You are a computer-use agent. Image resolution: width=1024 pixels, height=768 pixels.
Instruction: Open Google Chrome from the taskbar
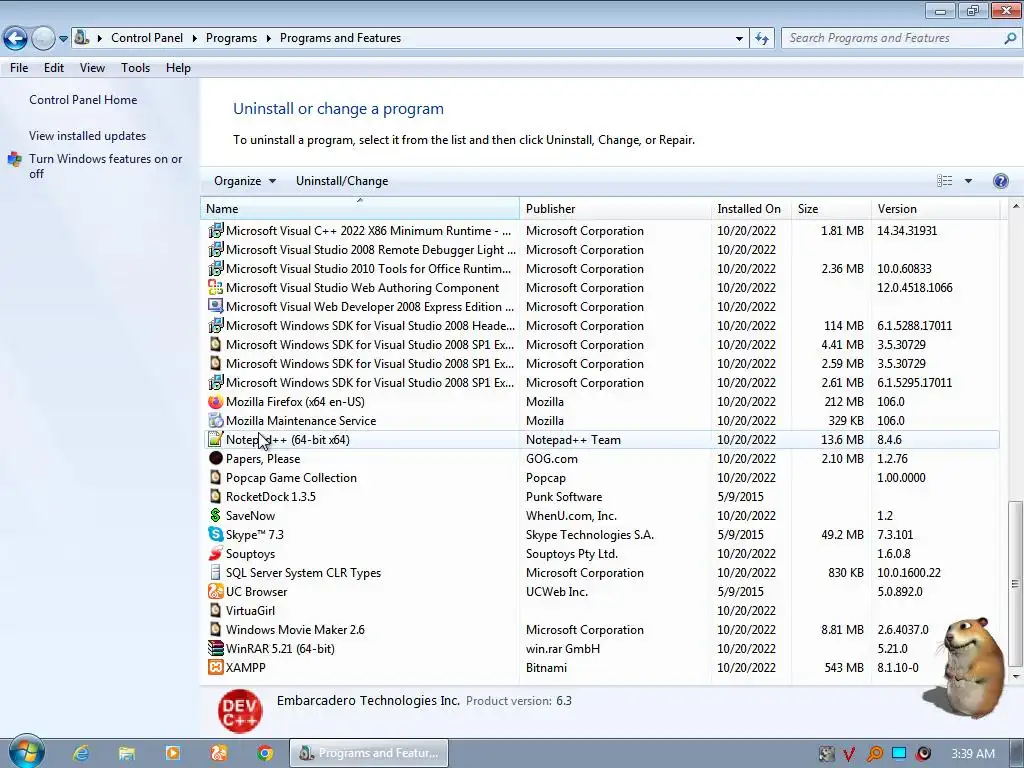click(264, 753)
